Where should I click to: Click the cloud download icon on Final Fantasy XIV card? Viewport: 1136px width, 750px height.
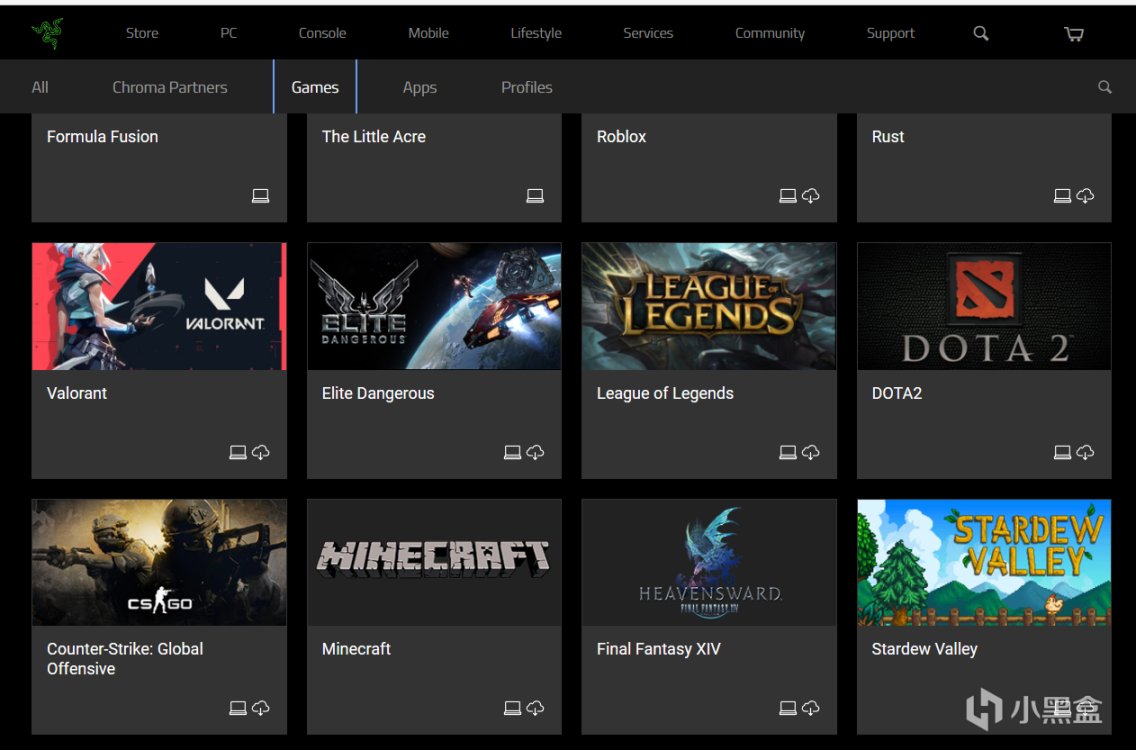[x=811, y=708]
